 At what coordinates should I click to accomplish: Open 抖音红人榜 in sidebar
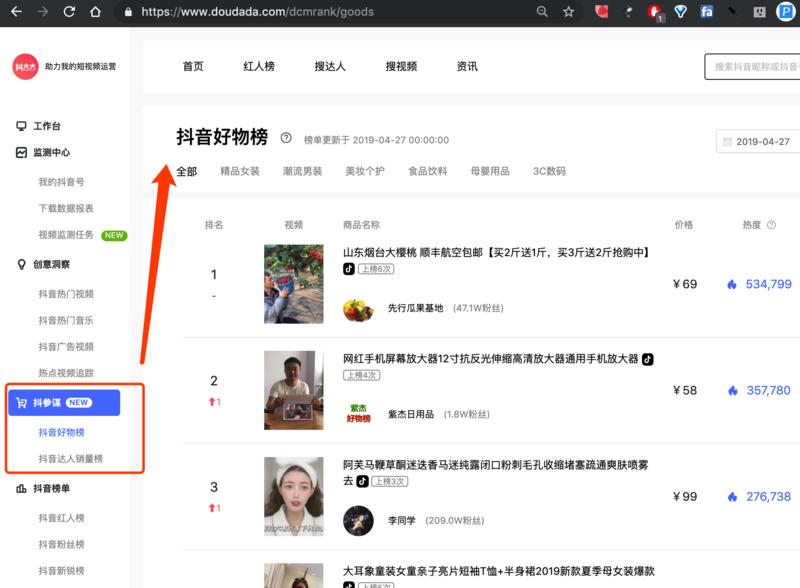click(61, 518)
